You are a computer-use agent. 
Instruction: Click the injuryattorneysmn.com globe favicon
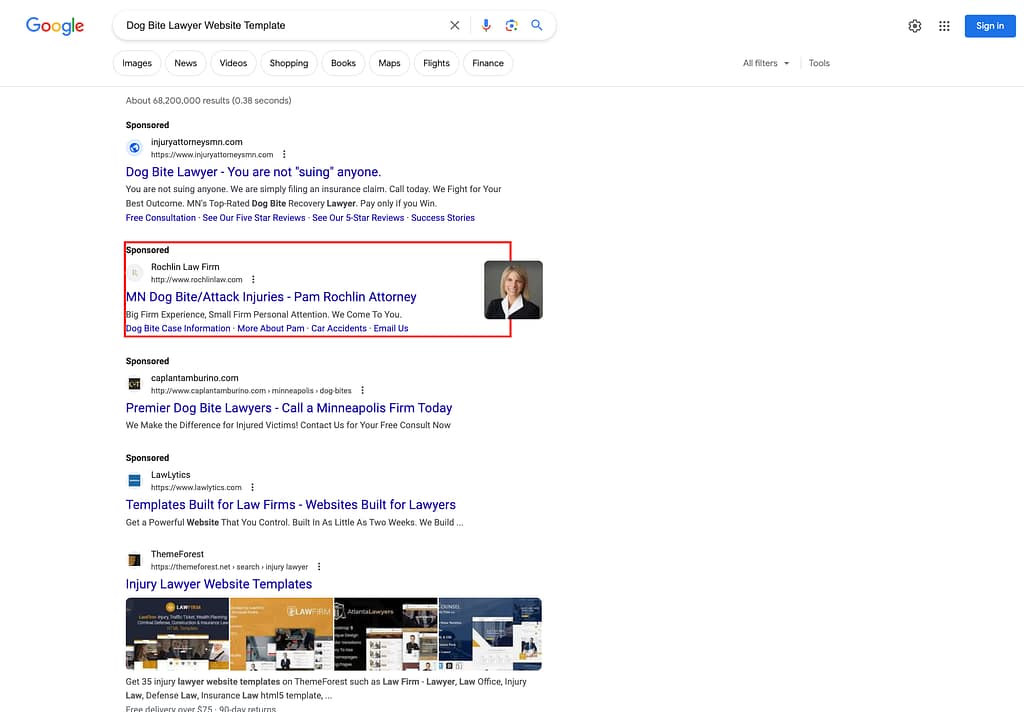click(135, 148)
